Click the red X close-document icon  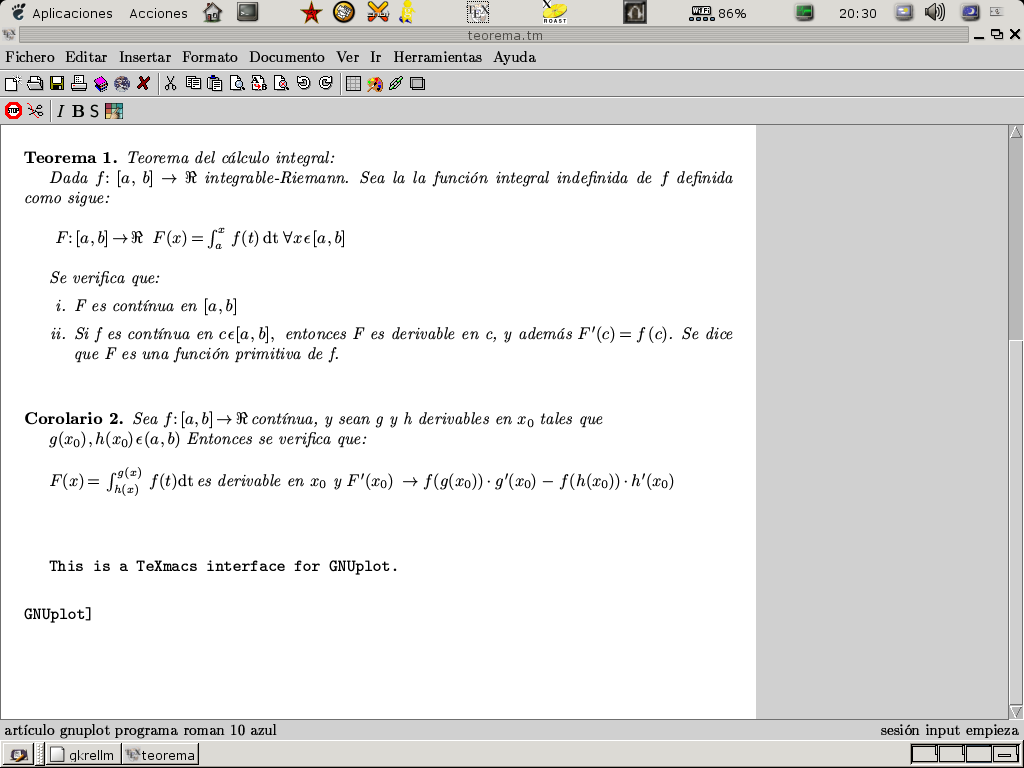pos(144,84)
